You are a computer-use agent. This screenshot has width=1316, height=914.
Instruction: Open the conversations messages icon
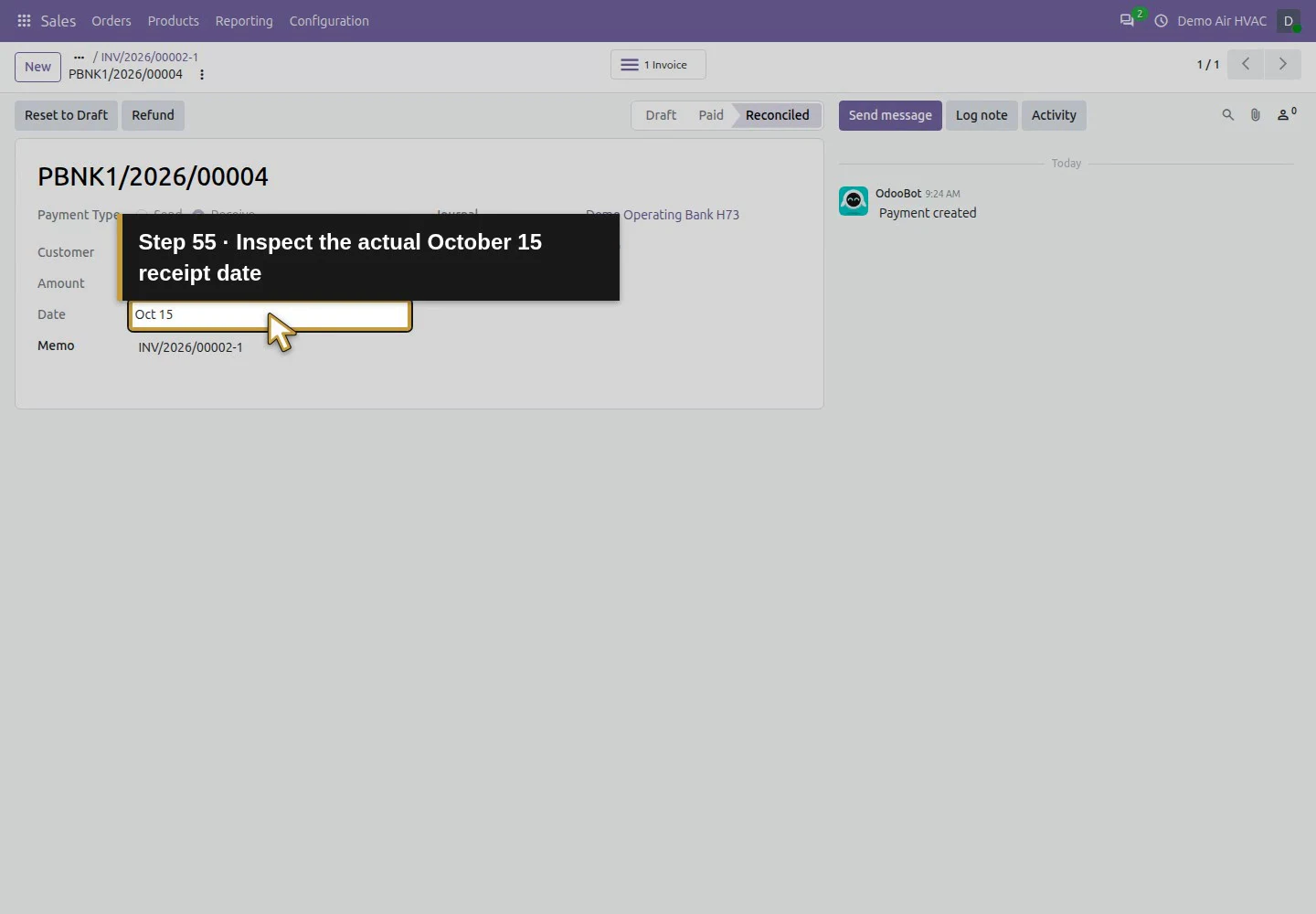coord(1127,20)
